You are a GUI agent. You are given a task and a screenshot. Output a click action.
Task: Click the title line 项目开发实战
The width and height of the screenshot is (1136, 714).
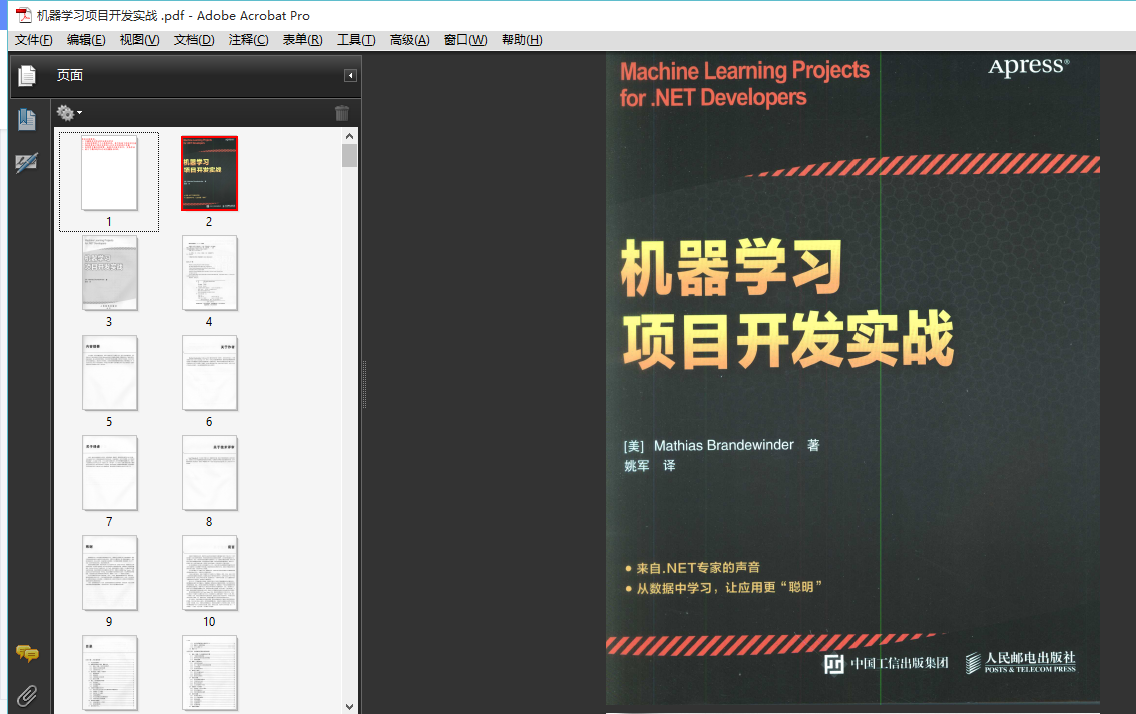tap(788, 339)
